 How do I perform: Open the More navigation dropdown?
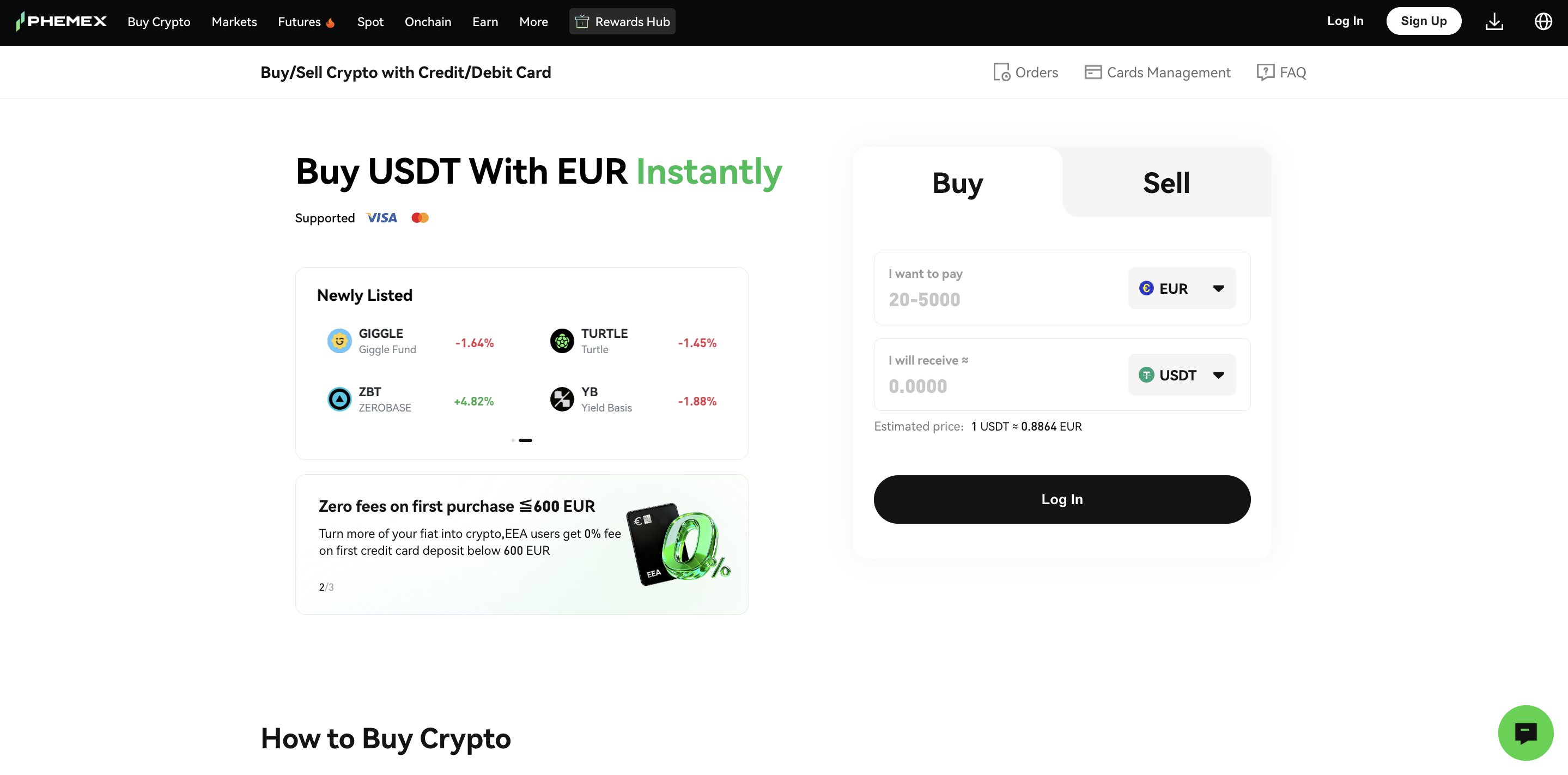coord(533,21)
